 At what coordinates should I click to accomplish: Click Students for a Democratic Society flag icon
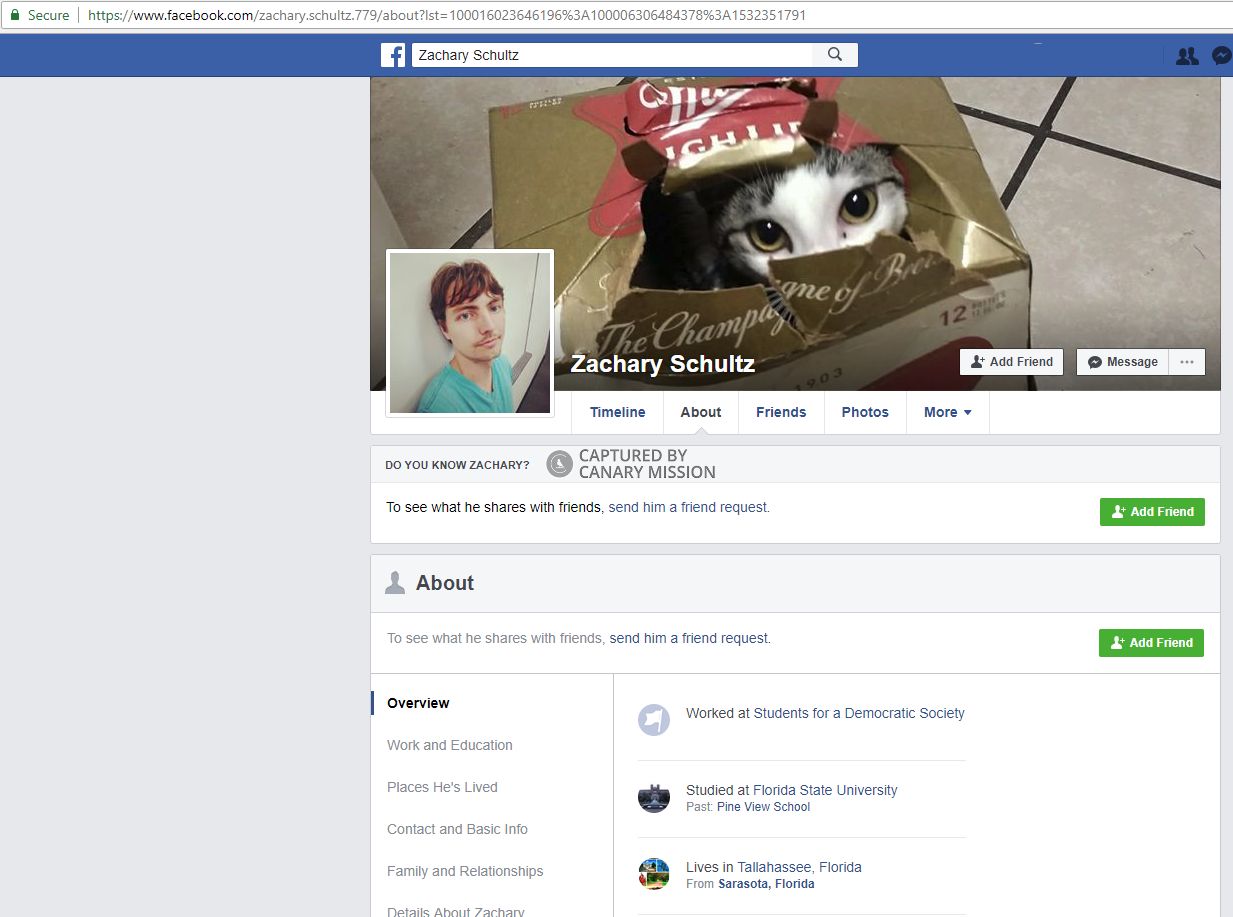point(654,719)
